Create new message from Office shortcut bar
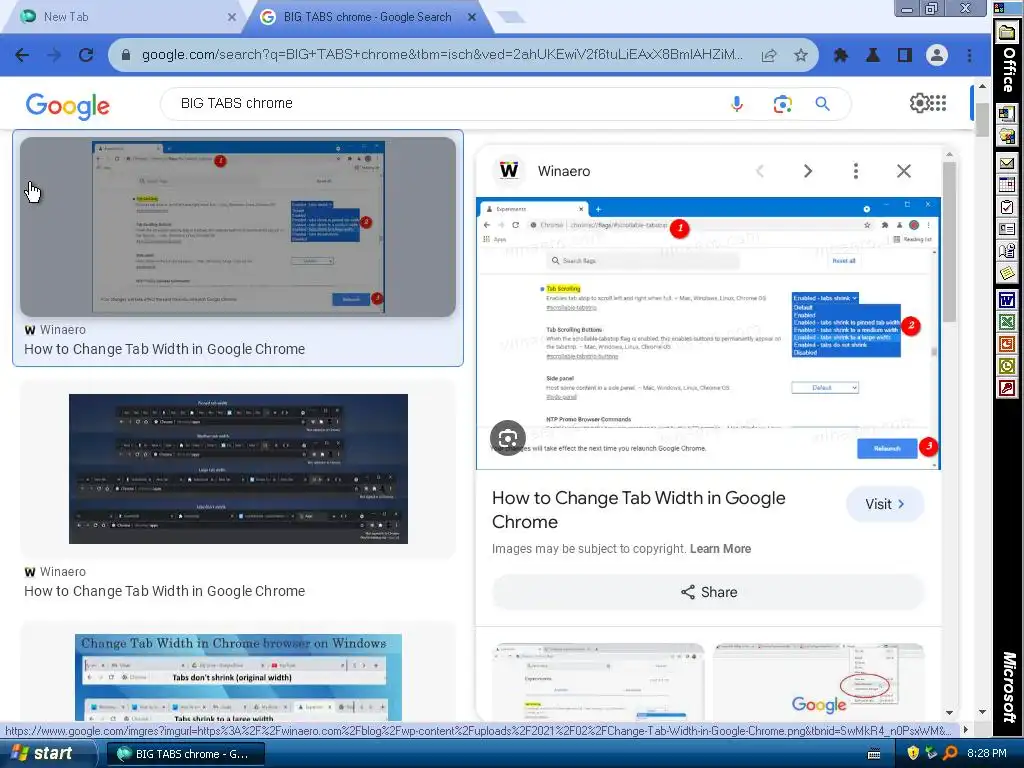The height and width of the screenshot is (768, 1024). click(x=1007, y=163)
